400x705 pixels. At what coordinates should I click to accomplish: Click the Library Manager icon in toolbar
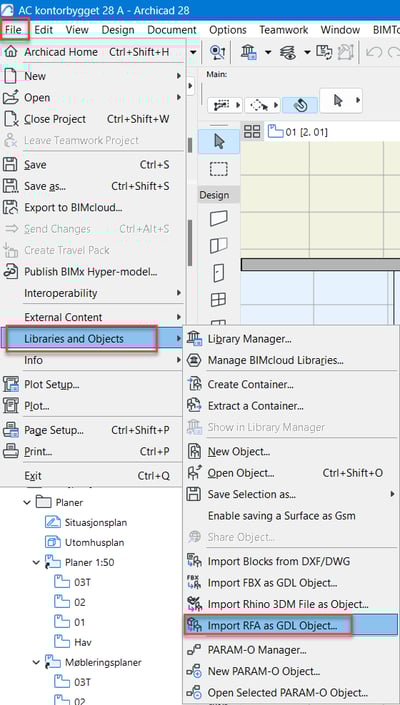tap(250, 52)
